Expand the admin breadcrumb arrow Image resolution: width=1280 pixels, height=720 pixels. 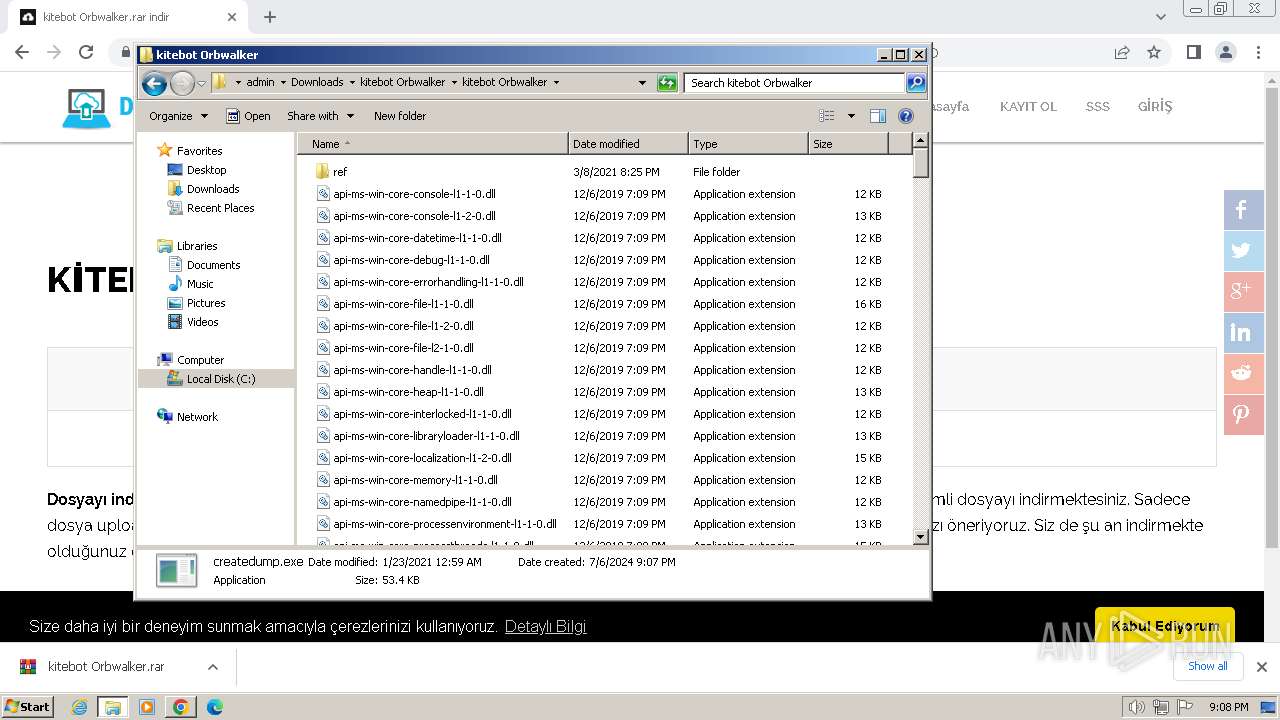coord(283,83)
